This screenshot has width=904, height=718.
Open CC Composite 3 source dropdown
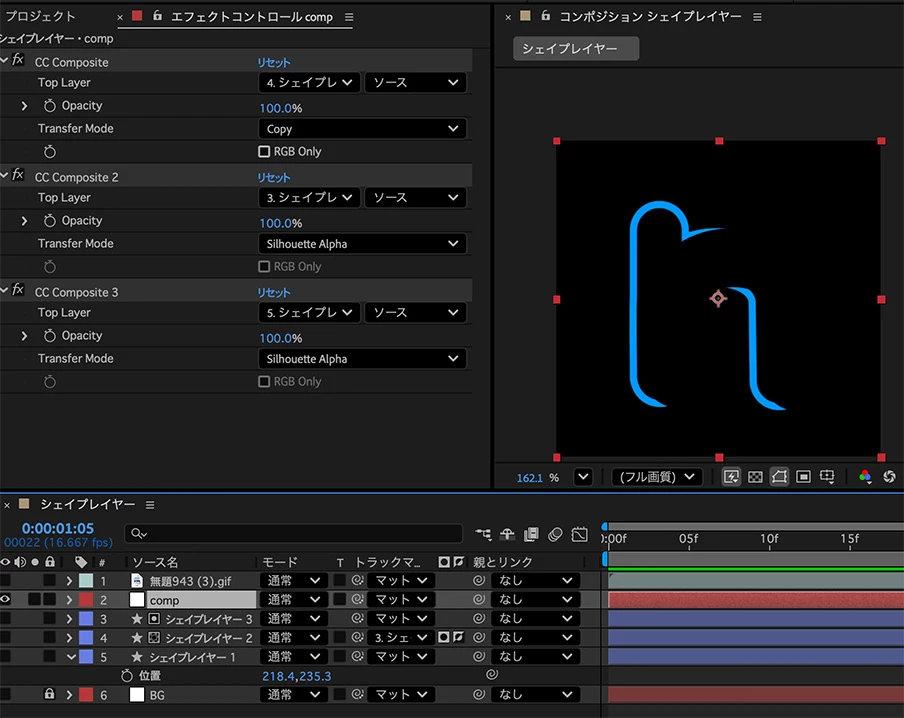click(x=415, y=313)
